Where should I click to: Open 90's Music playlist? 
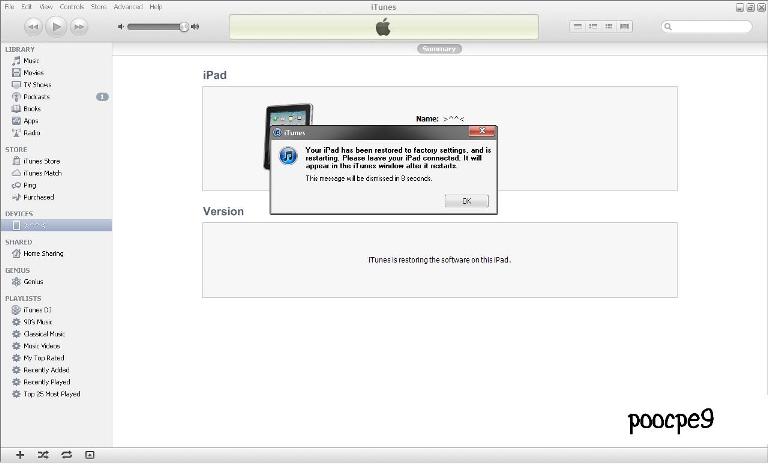click(38, 322)
